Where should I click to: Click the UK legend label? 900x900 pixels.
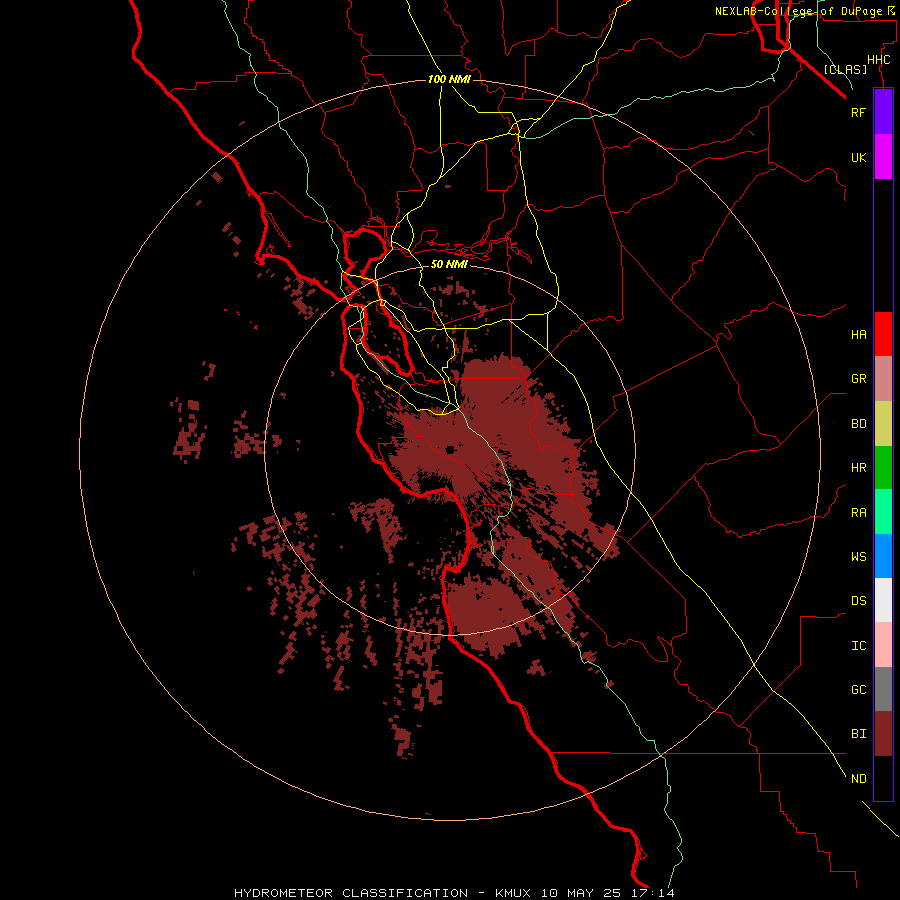858,157
